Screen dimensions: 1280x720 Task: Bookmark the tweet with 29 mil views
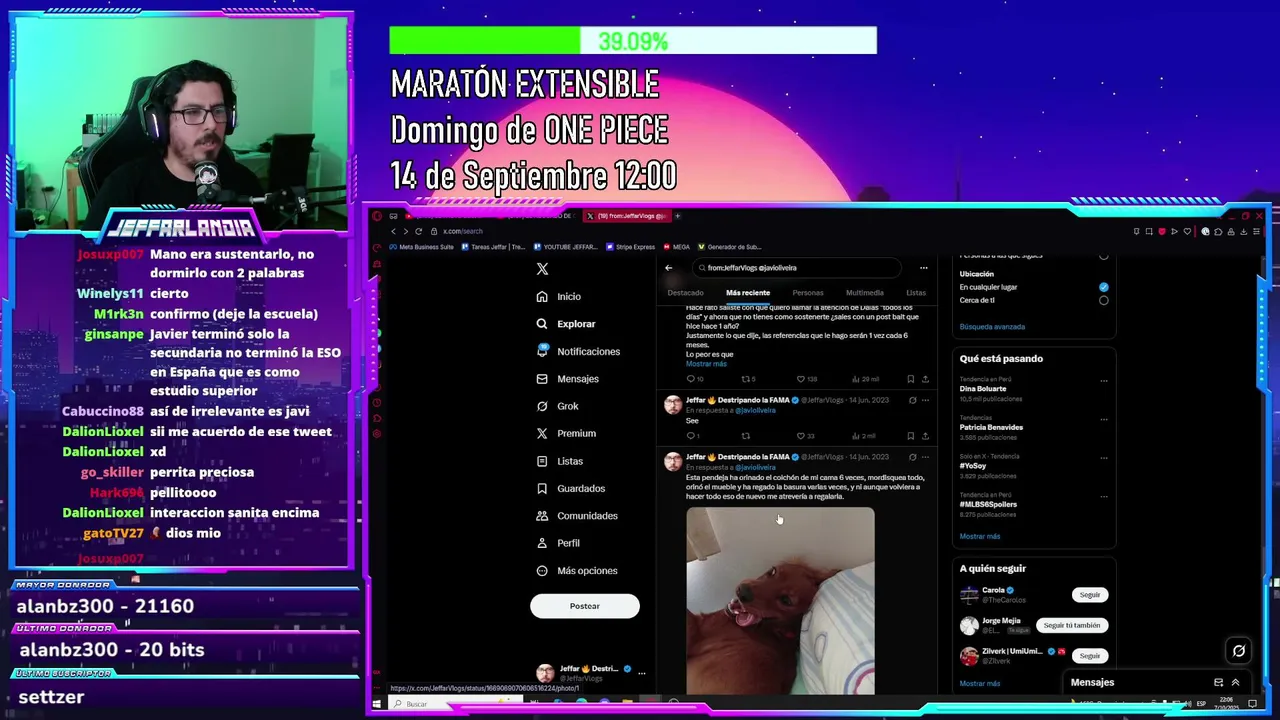point(910,380)
